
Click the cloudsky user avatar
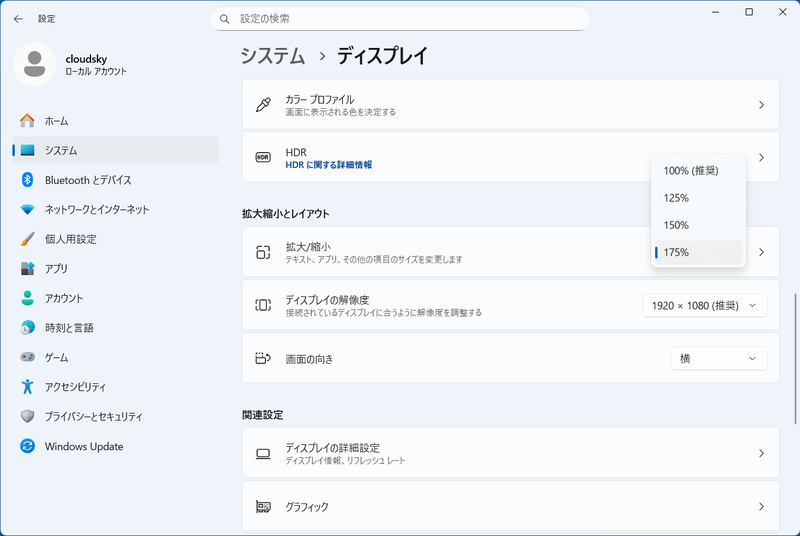[x=35, y=64]
